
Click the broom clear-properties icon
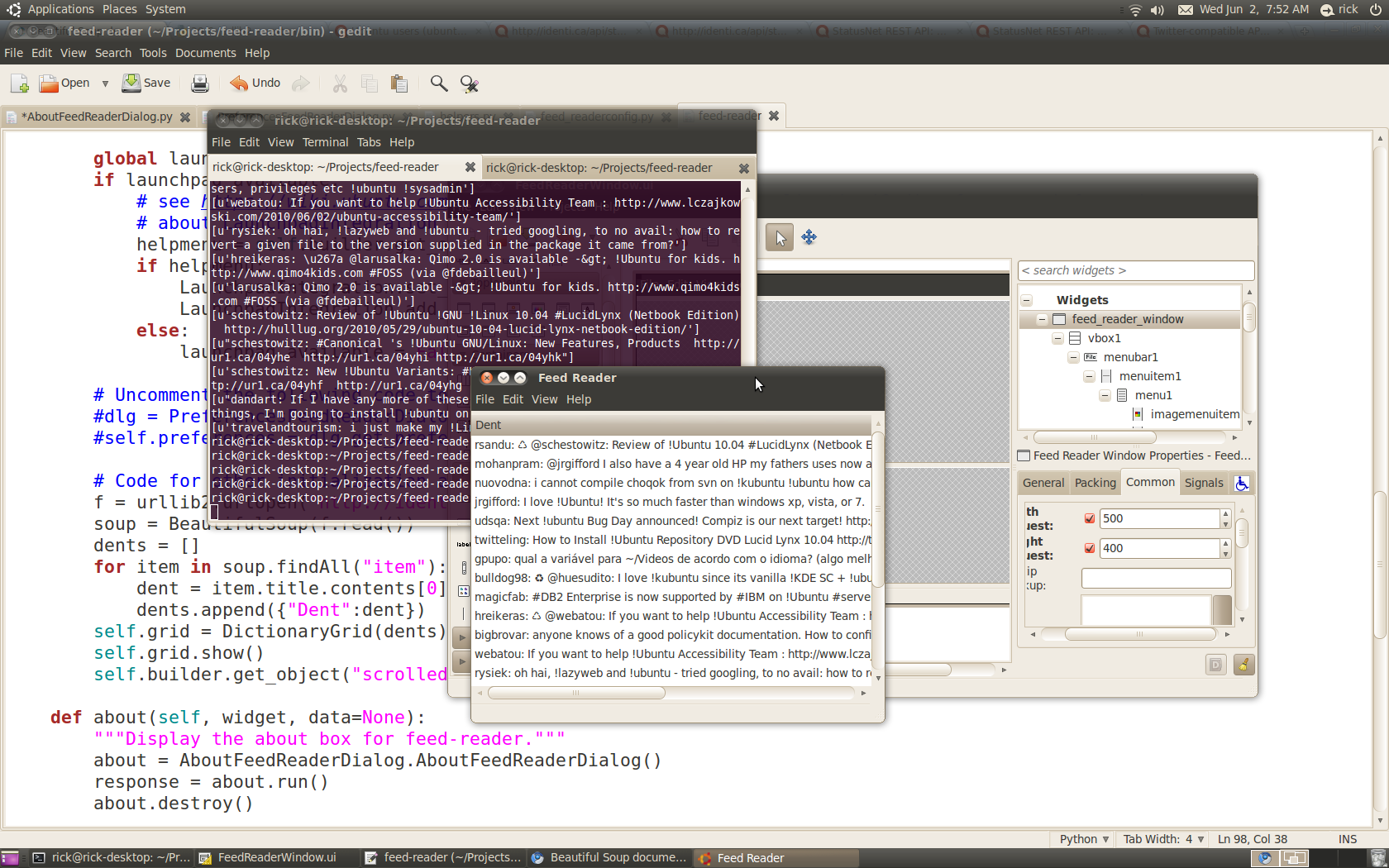[x=1243, y=665]
